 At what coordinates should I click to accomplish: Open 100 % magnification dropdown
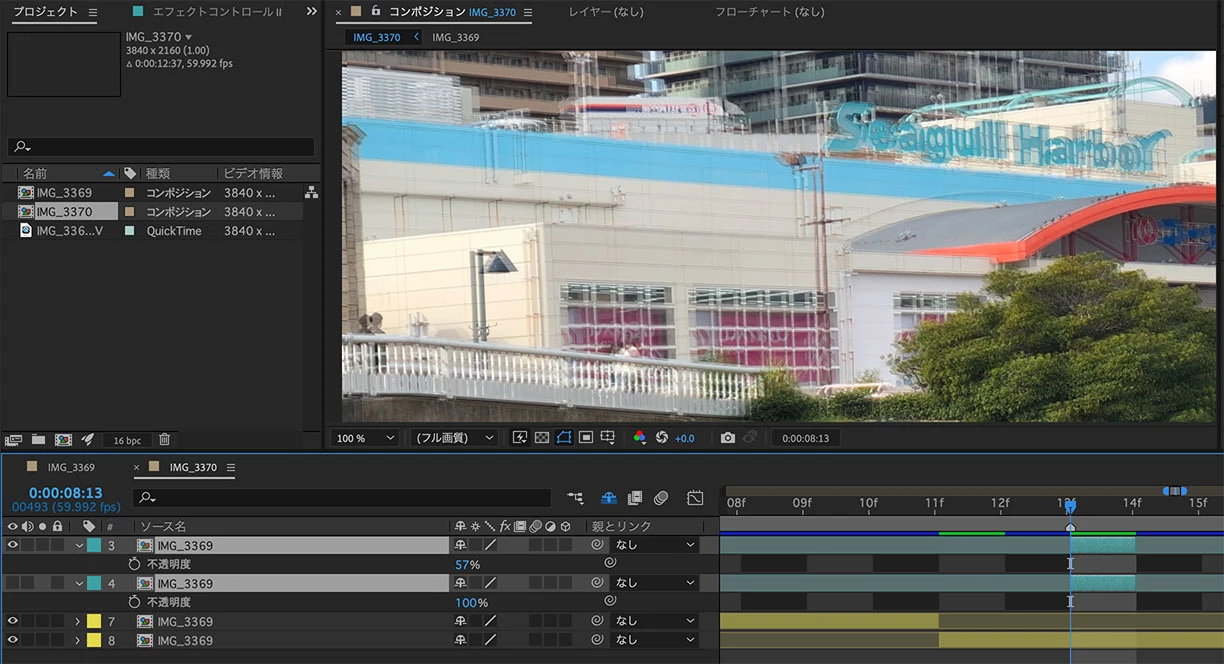[x=364, y=438]
